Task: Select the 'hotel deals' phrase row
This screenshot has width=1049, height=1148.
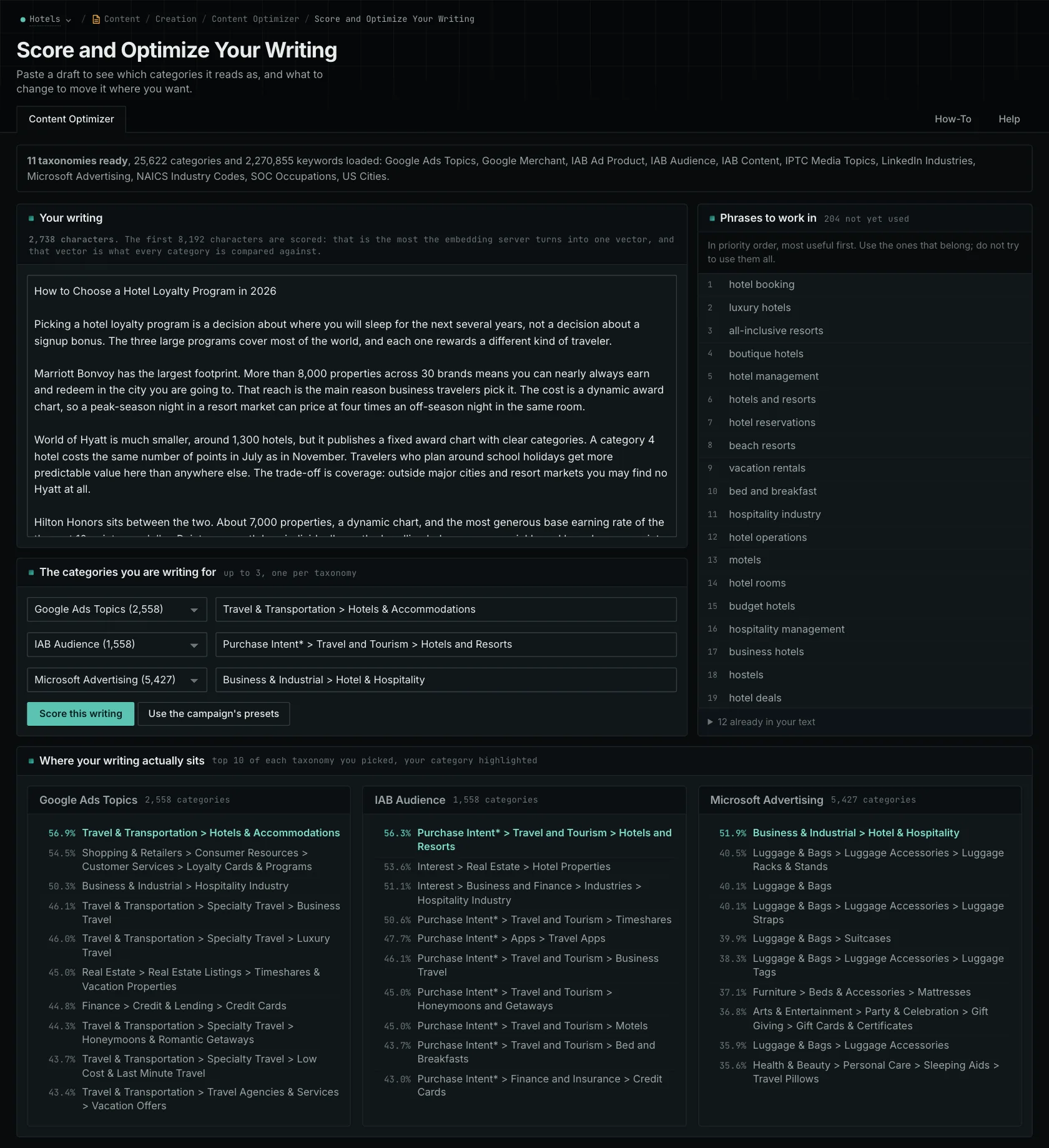Action: click(864, 698)
